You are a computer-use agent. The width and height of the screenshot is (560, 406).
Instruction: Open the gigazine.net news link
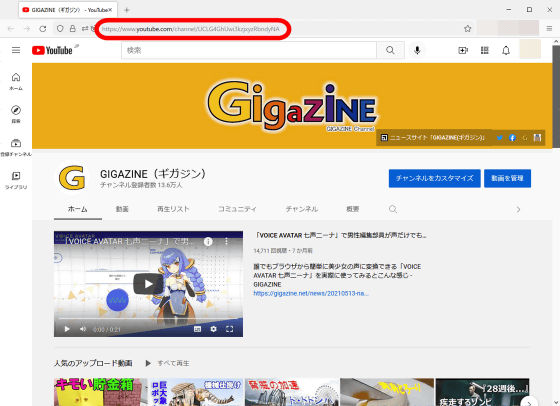click(311, 294)
